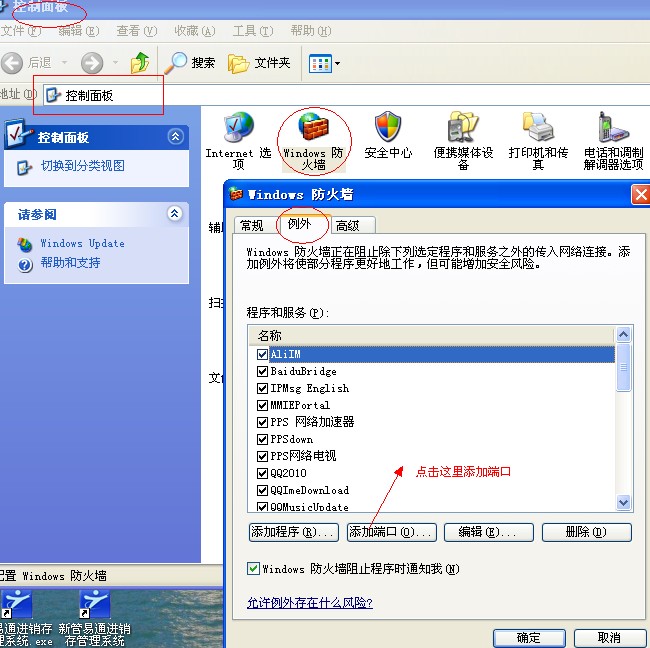Click the 取消 button
Image resolution: width=650 pixels, height=648 pixels.
[610, 638]
